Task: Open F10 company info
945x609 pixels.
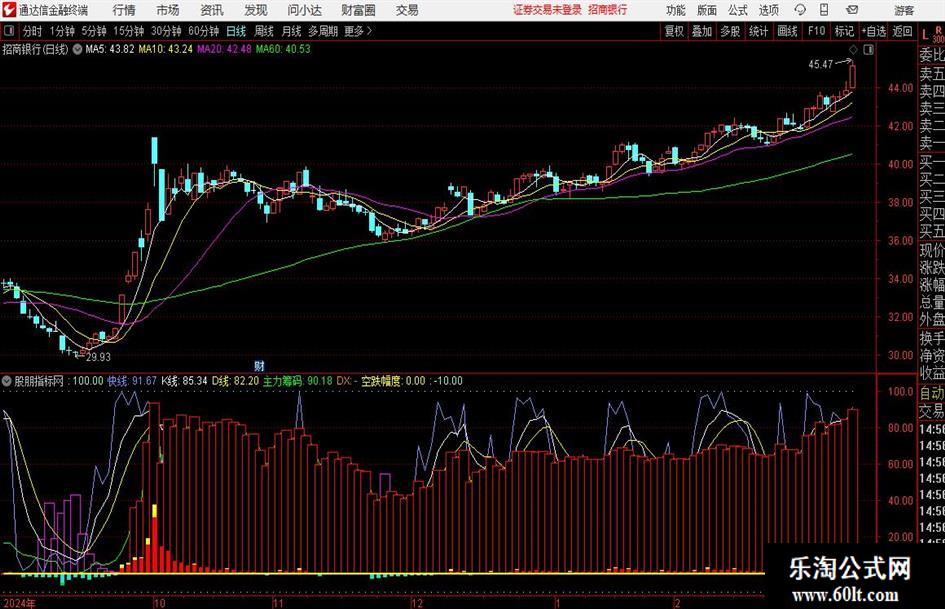Action: coord(816,31)
